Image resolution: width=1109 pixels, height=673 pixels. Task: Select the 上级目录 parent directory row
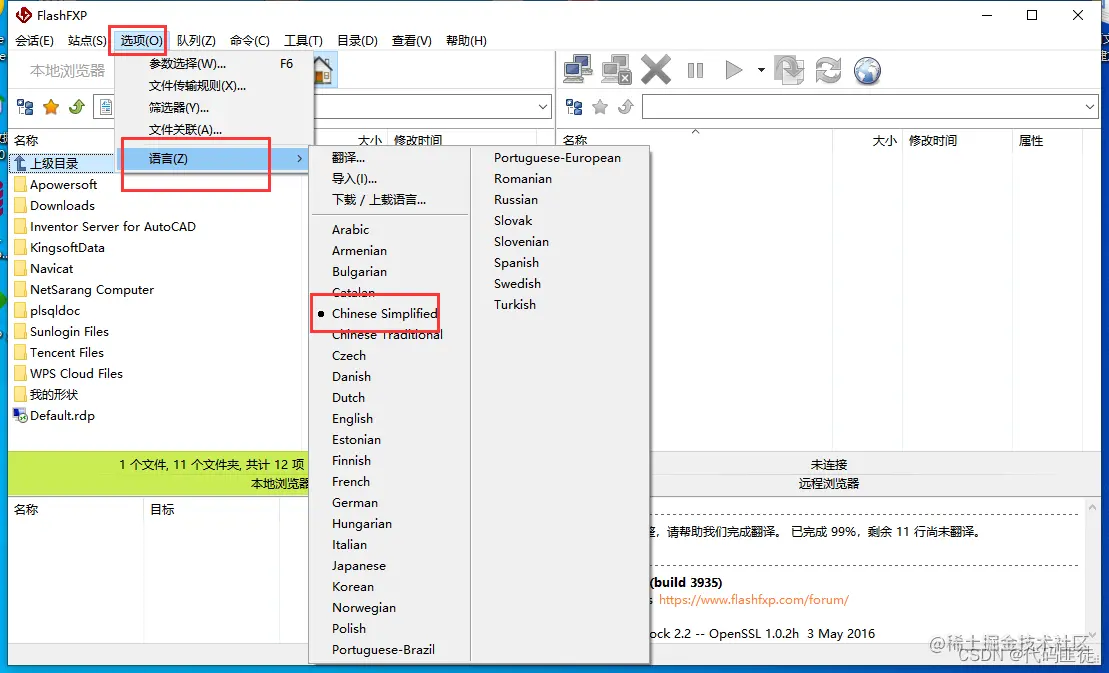[62, 163]
